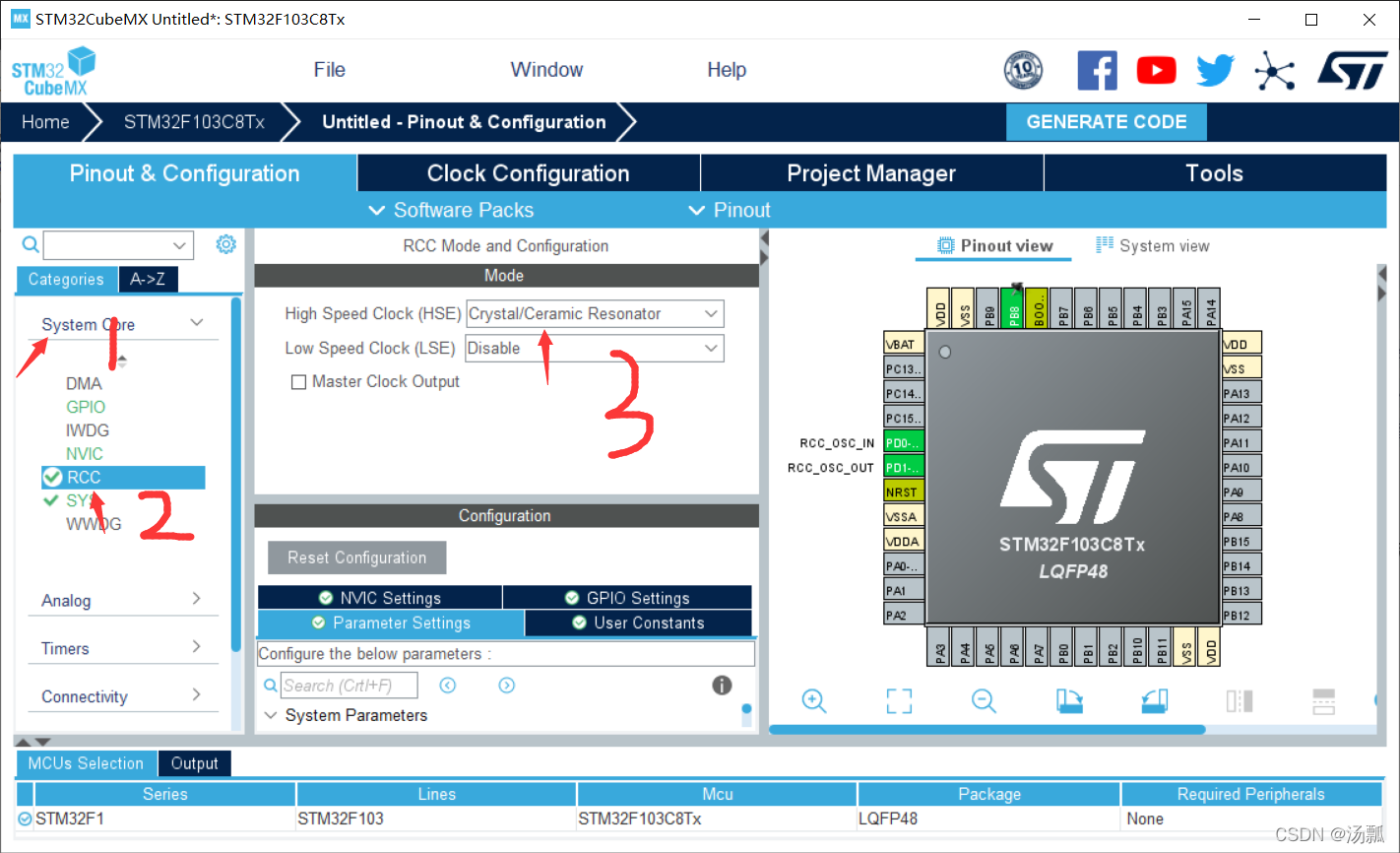The width and height of the screenshot is (1400, 853).
Task: Open the ST Facebook page icon
Action: click(1097, 70)
